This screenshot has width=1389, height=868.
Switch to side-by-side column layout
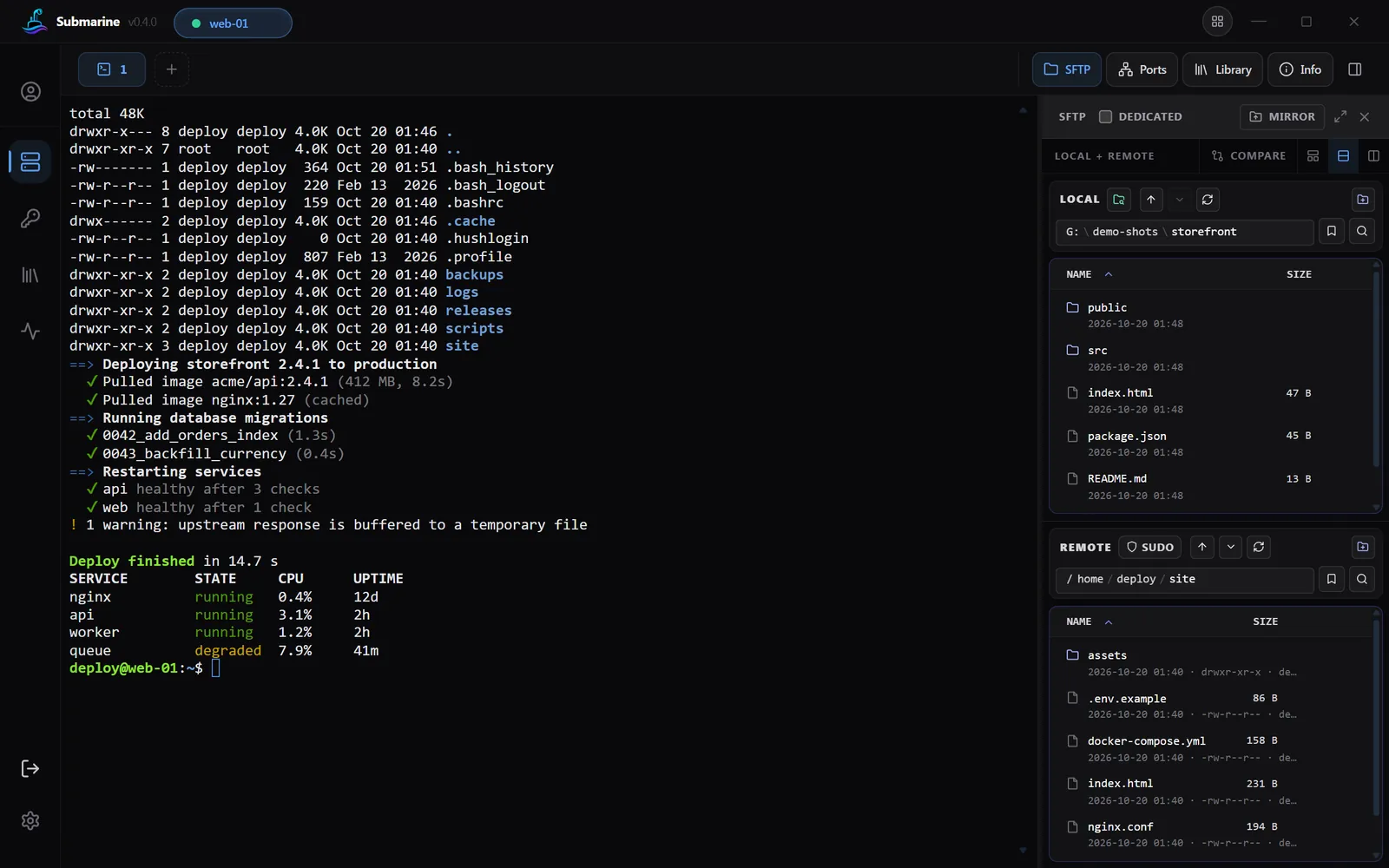pos(1373,156)
